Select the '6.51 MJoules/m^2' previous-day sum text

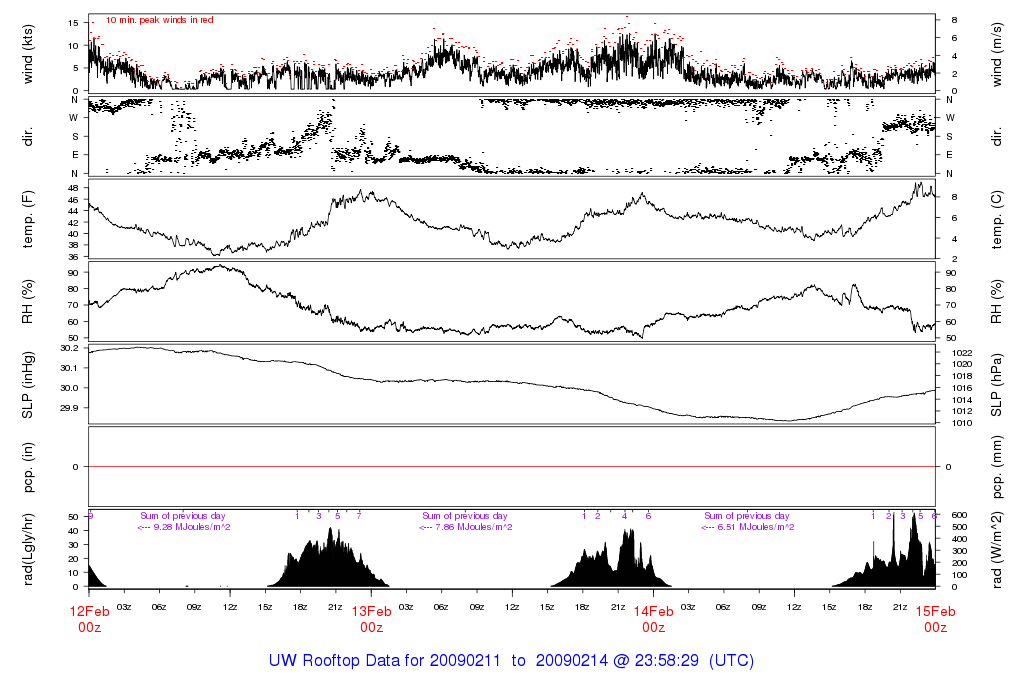point(756,527)
